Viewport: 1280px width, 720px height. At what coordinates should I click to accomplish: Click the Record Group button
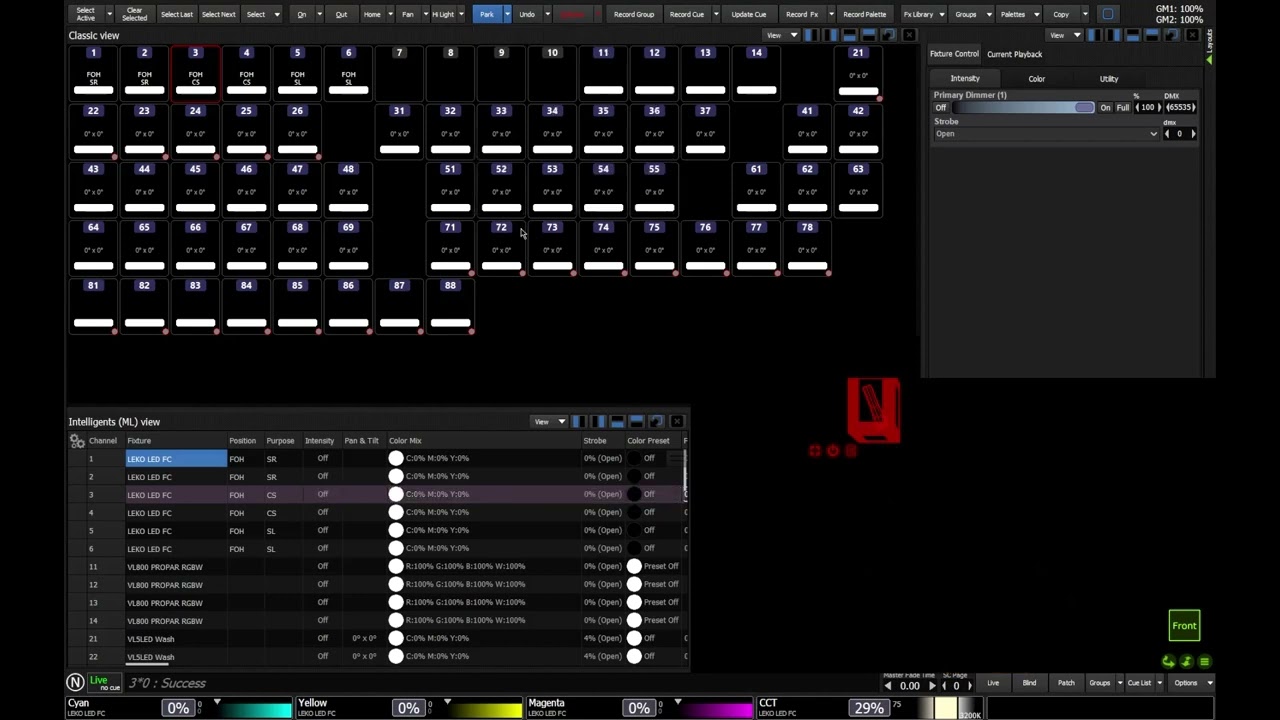(x=634, y=14)
